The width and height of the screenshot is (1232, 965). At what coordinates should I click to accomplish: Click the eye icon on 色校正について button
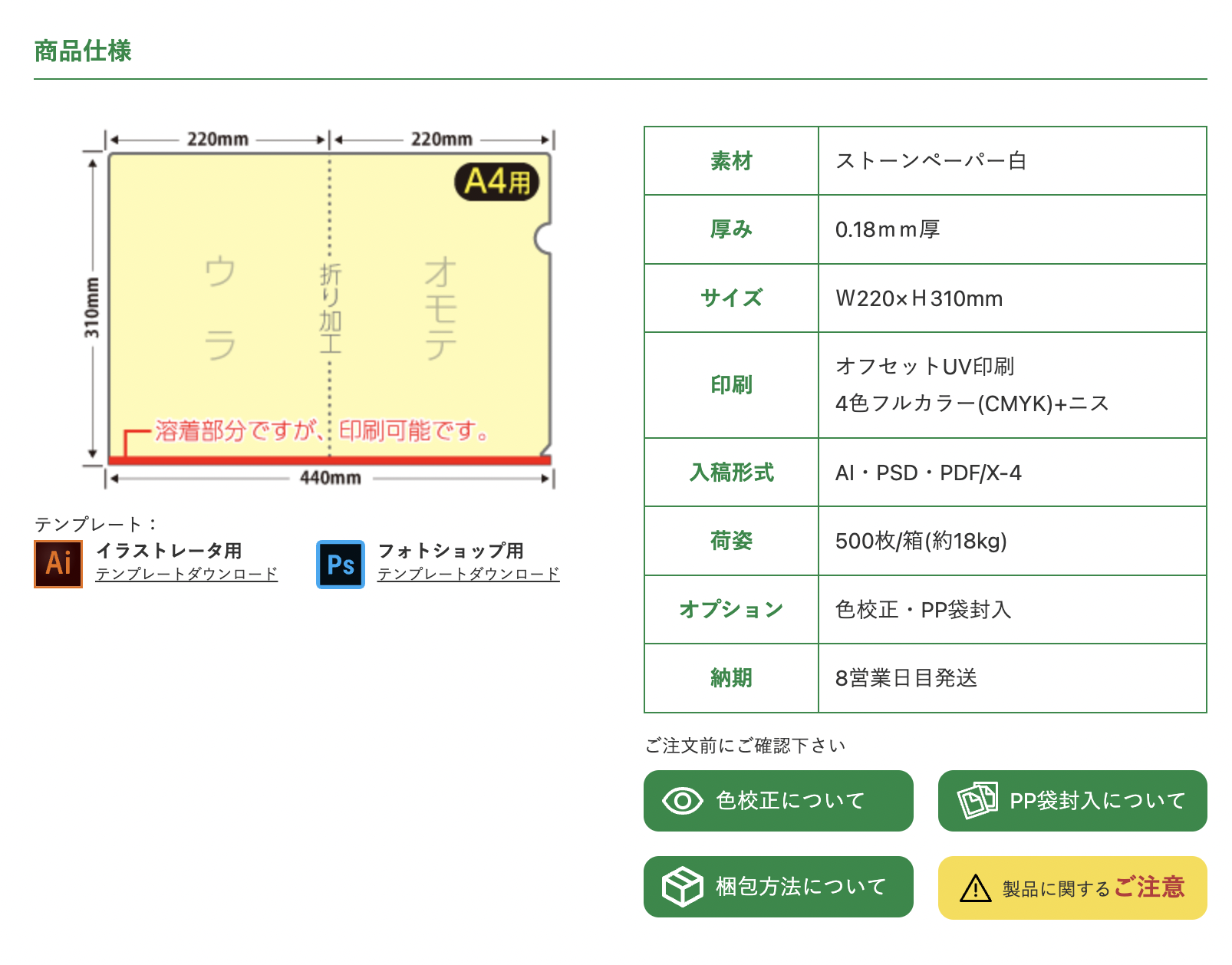tap(683, 802)
